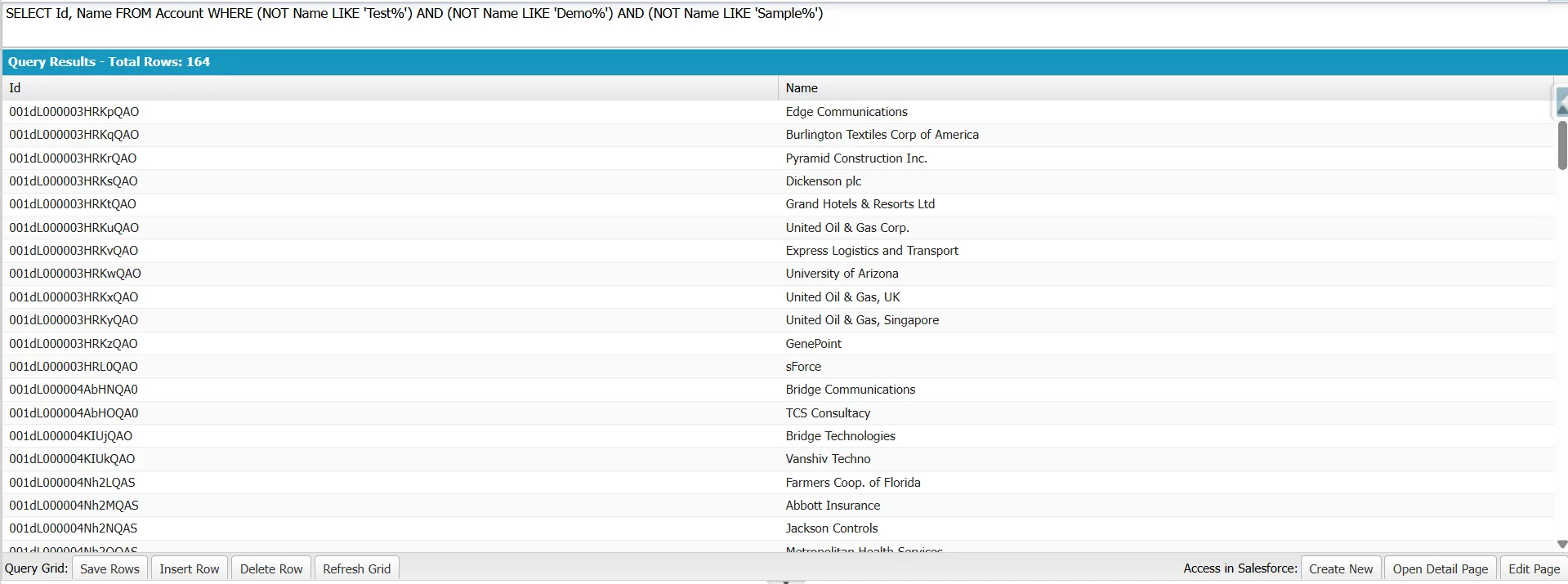
Task: Select United Oil & Gas, Singapore cell
Action: click(1166, 320)
